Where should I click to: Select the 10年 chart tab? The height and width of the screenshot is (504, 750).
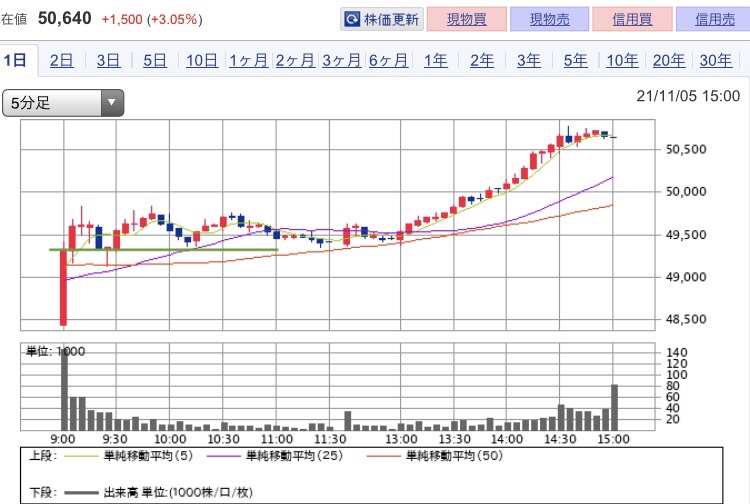pyautogui.click(x=622, y=61)
